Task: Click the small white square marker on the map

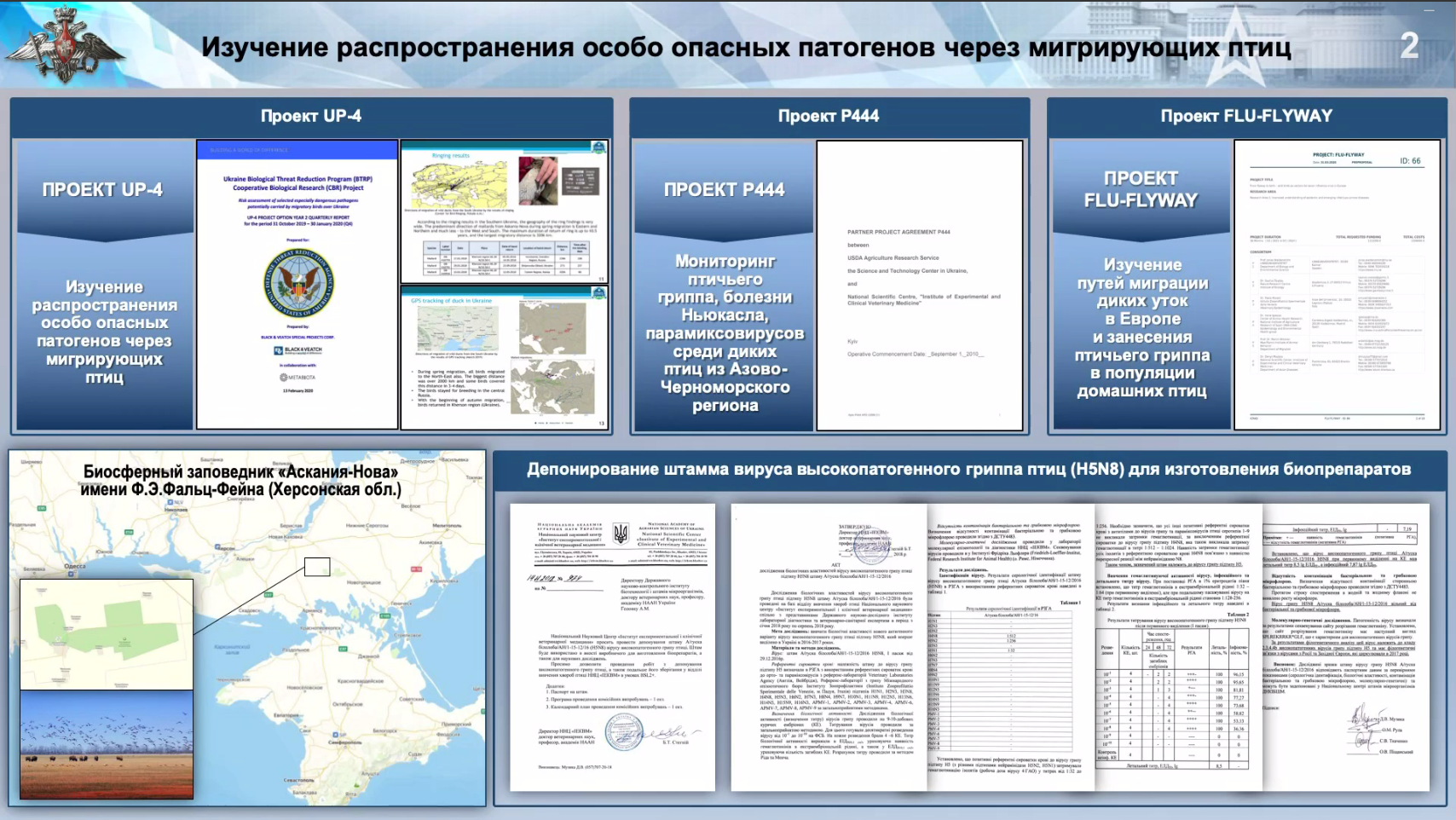Action: [317, 567]
